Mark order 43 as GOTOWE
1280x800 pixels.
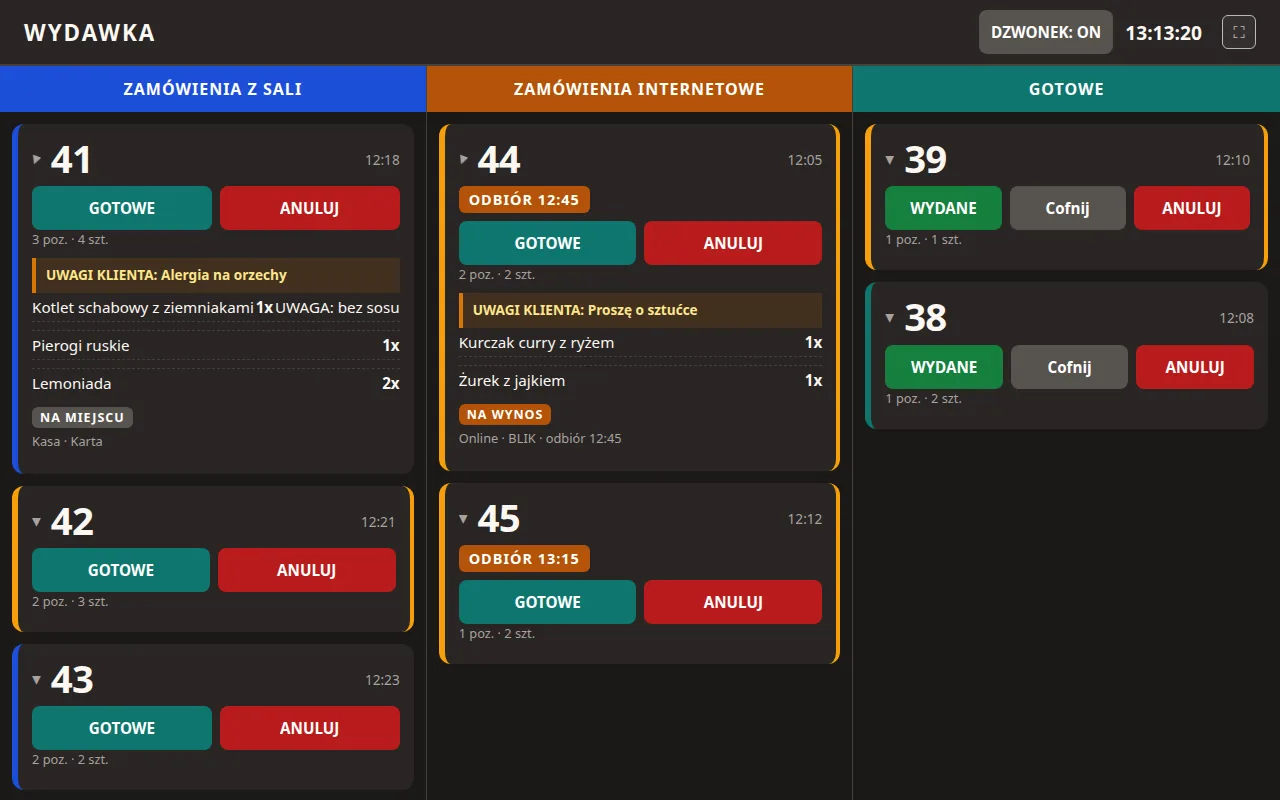coord(122,728)
